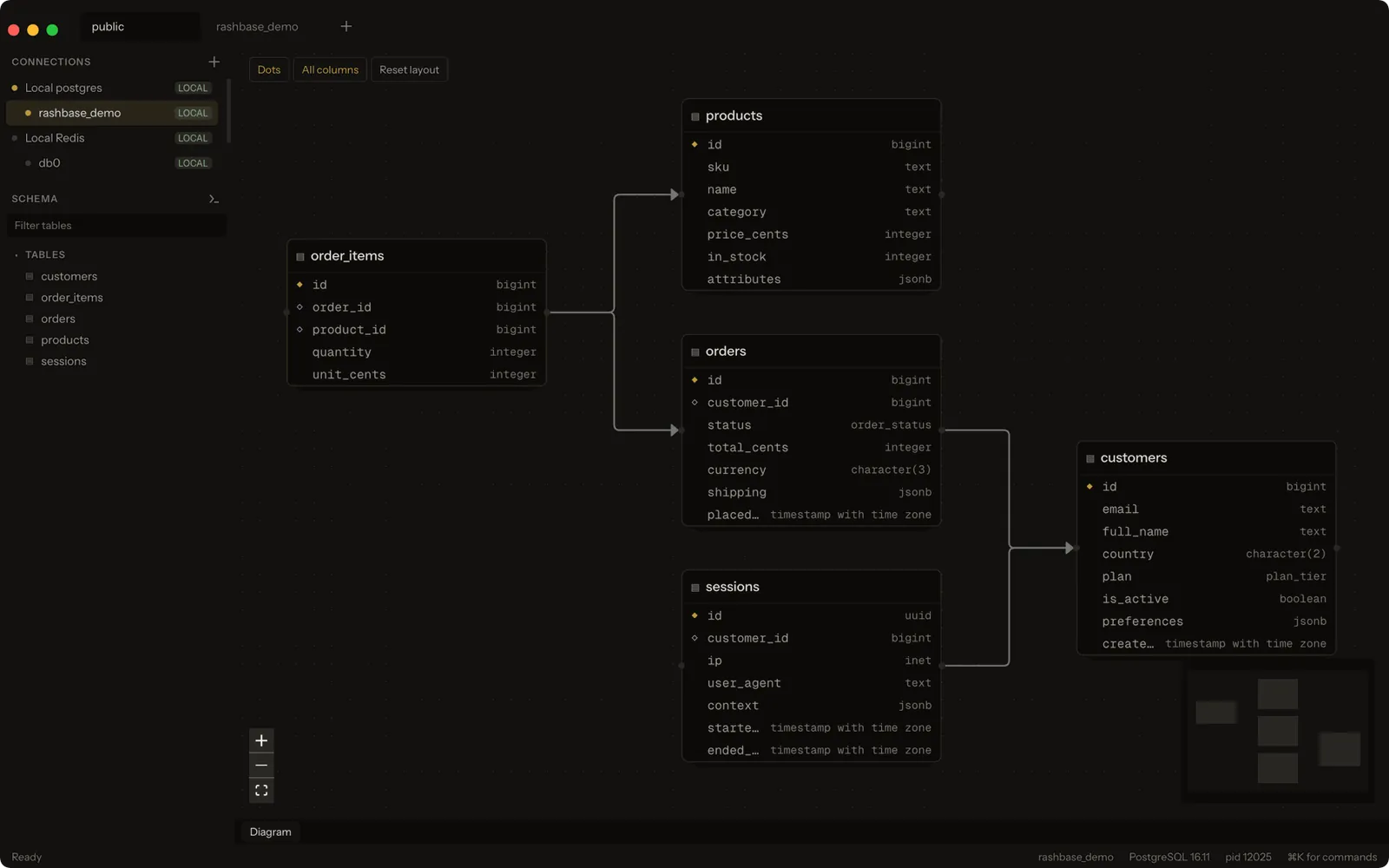Click the Ready status text
The height and width of the screenshot is (868, 1389).
(27, 857)
